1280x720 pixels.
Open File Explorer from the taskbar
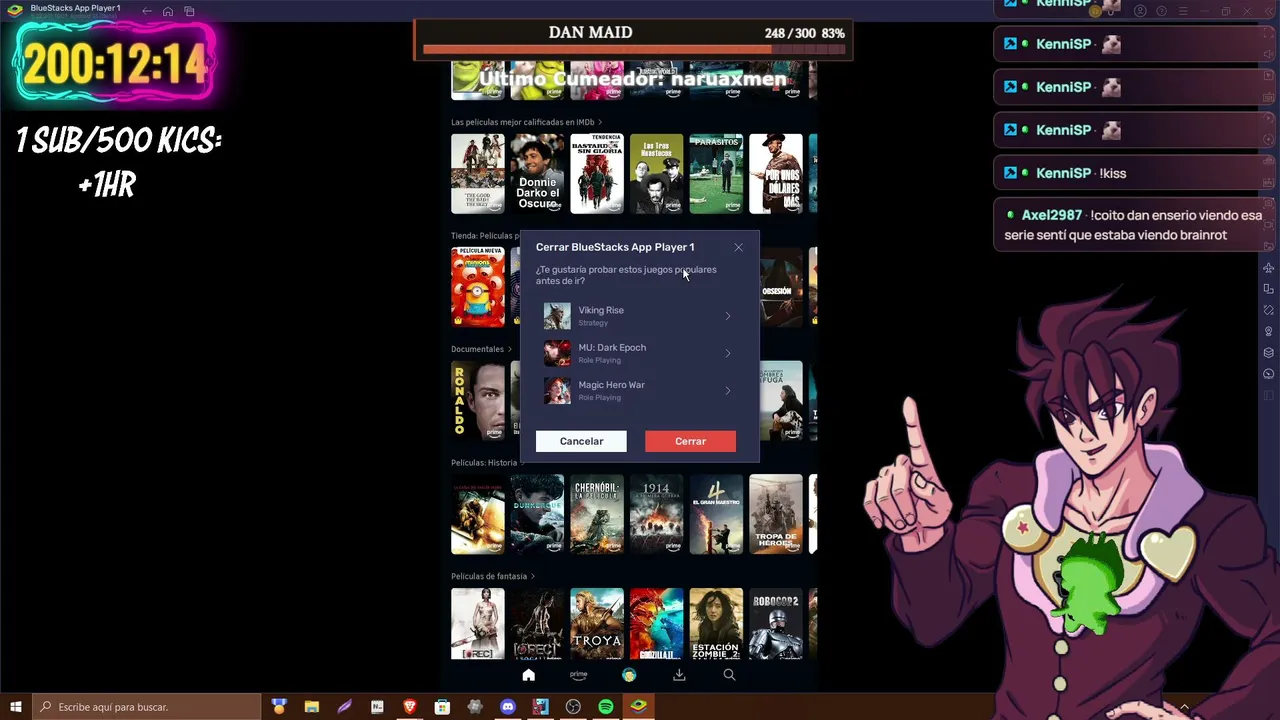pyautogui.click(x=311, y=706)
